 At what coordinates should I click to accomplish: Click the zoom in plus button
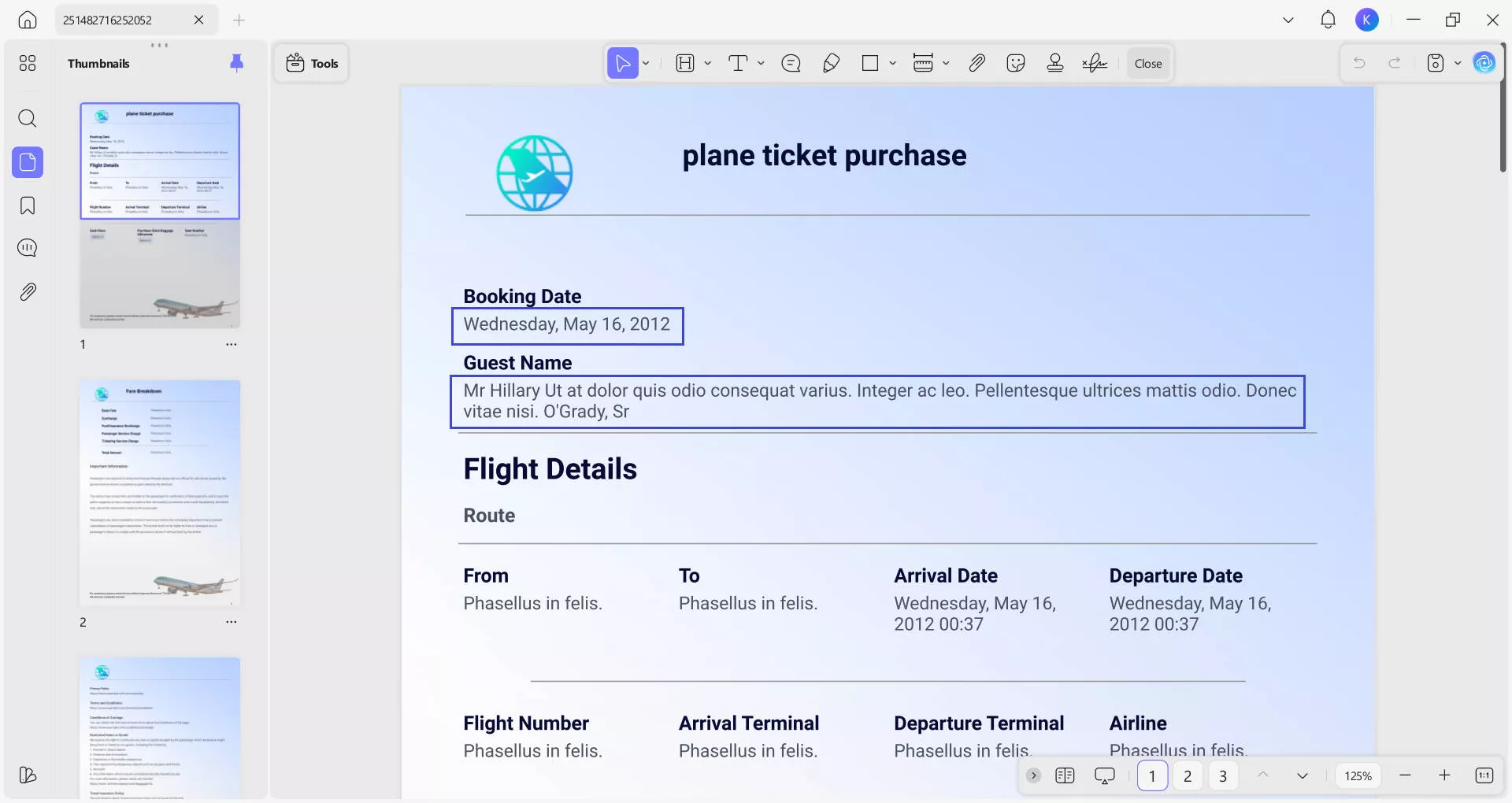[x=1444, y=776]
